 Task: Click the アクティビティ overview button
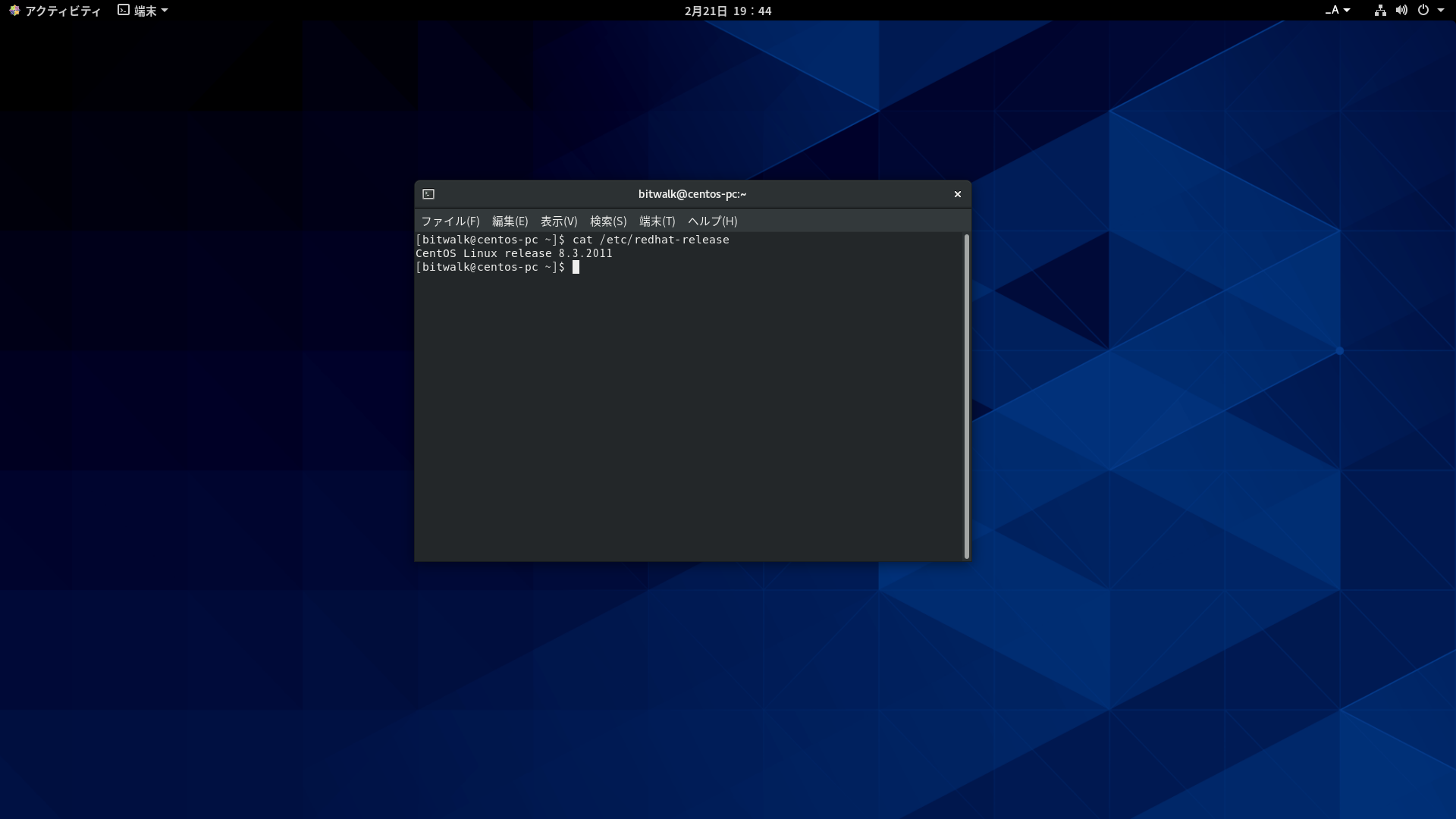click(62, 11)
